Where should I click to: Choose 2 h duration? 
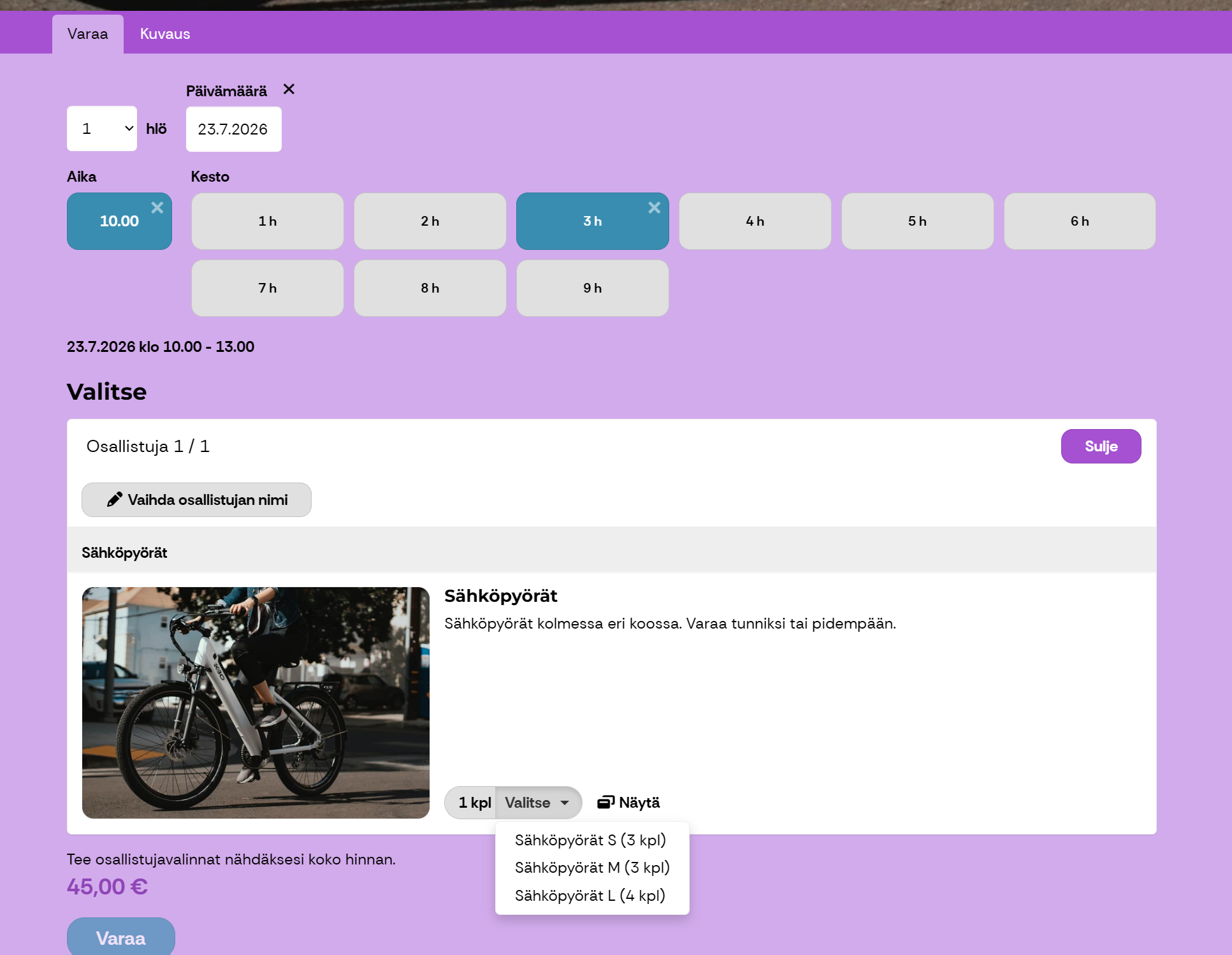click(430, 221)
